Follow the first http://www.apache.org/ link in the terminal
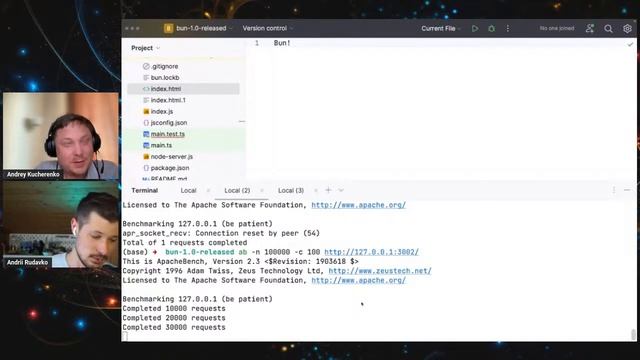Screen dimensions: 640x360 [358, 205]
